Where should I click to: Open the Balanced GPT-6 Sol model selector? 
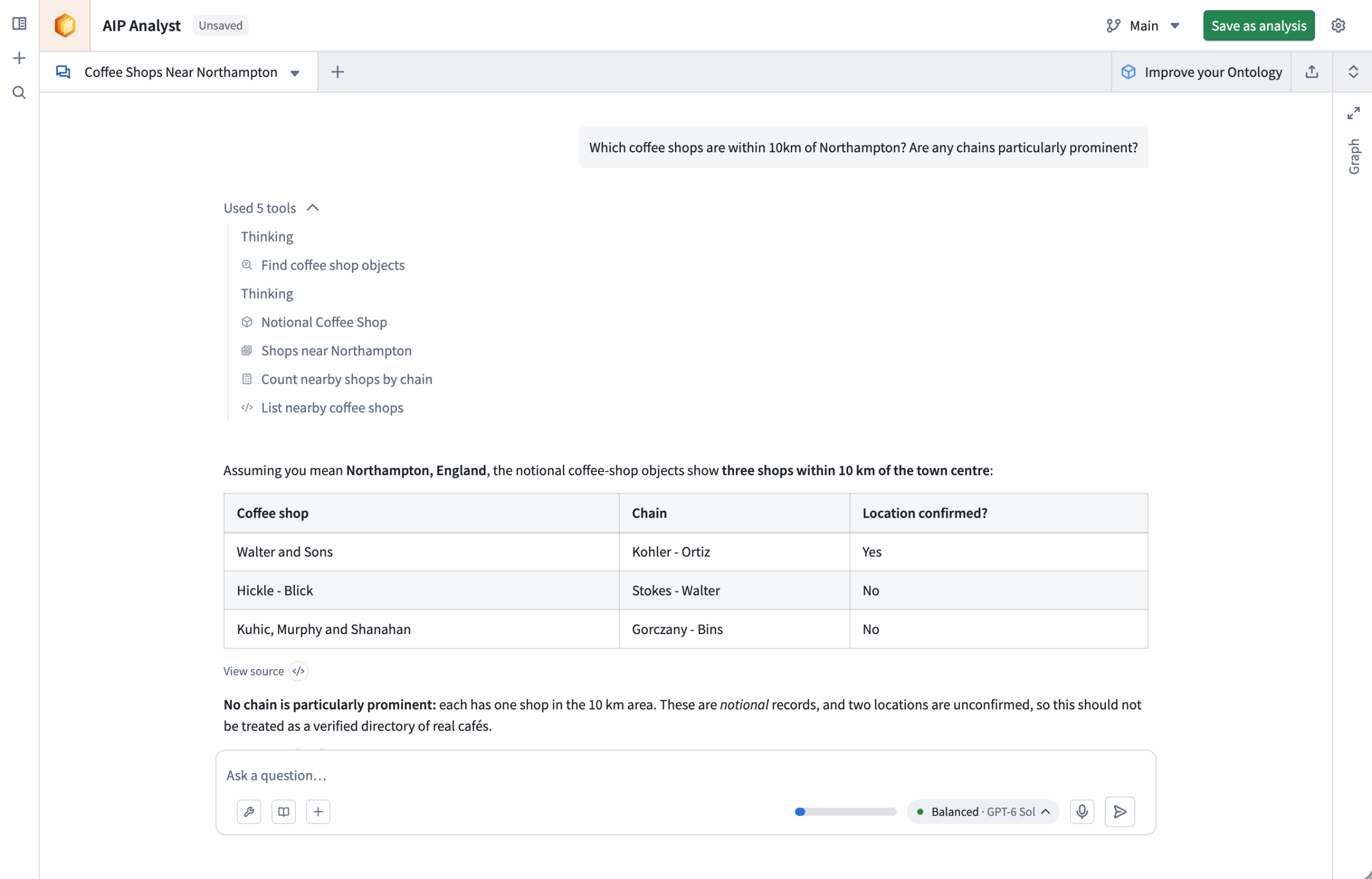(x=983, y=812)
